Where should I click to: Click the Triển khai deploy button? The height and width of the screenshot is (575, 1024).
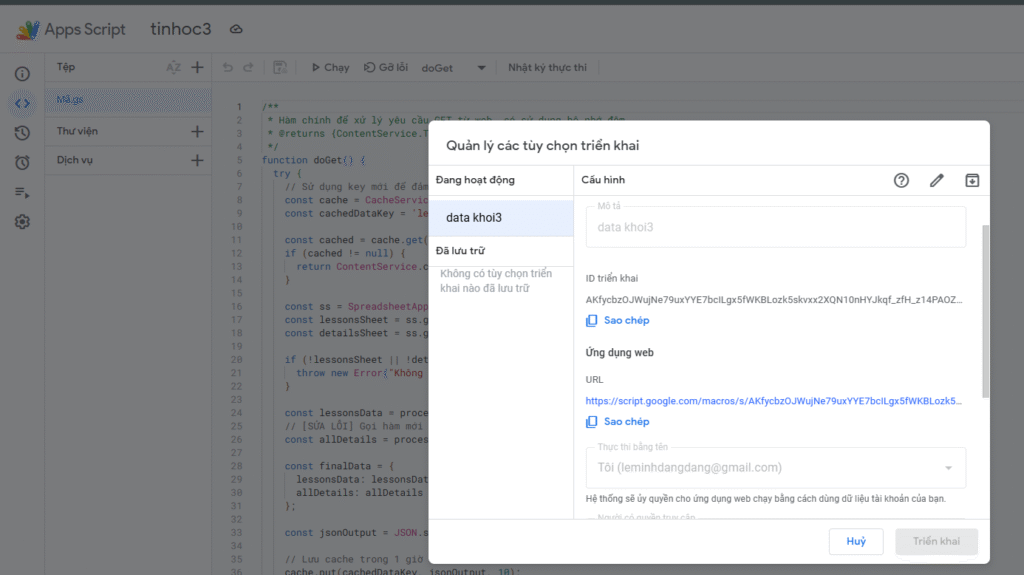tap(936, 541)
